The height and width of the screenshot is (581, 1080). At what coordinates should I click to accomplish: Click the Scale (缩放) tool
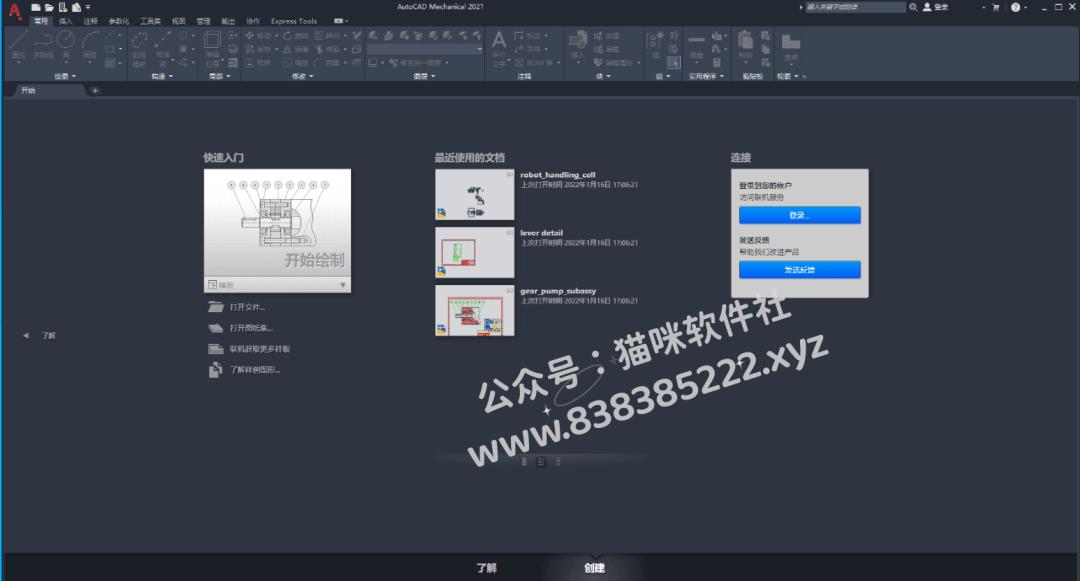pyautogui.click(x=295, y=63)
